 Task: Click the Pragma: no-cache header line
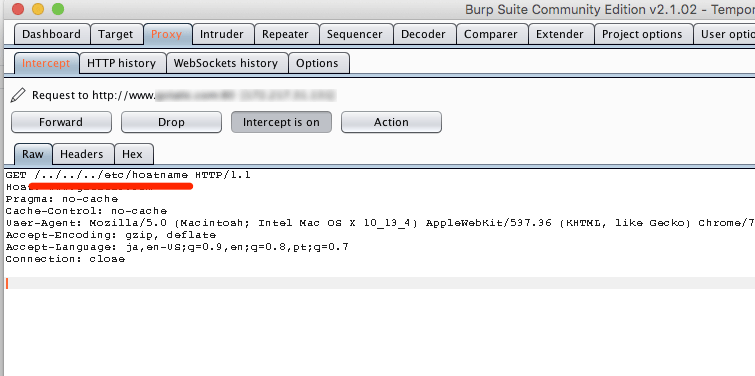click(x=62, y=199)
